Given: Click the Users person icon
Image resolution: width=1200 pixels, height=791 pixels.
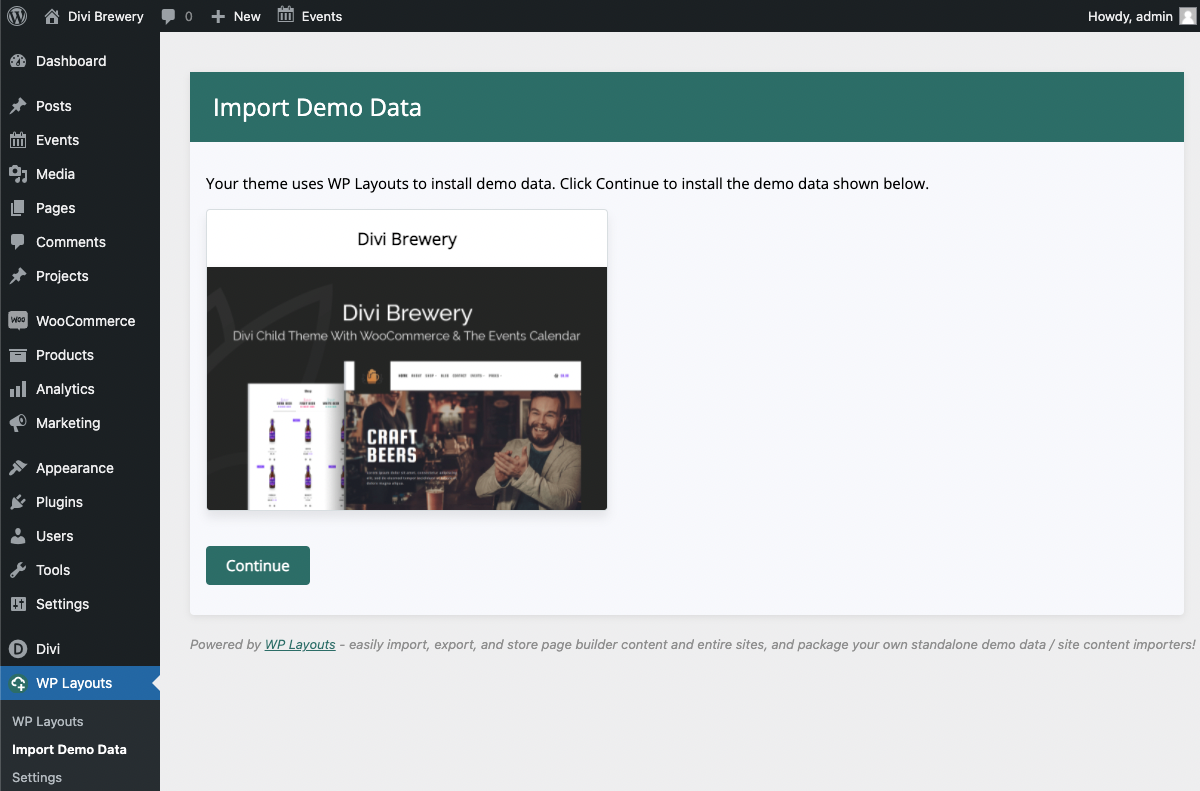Looking at the screenshot, I should [x=18, y=536].
